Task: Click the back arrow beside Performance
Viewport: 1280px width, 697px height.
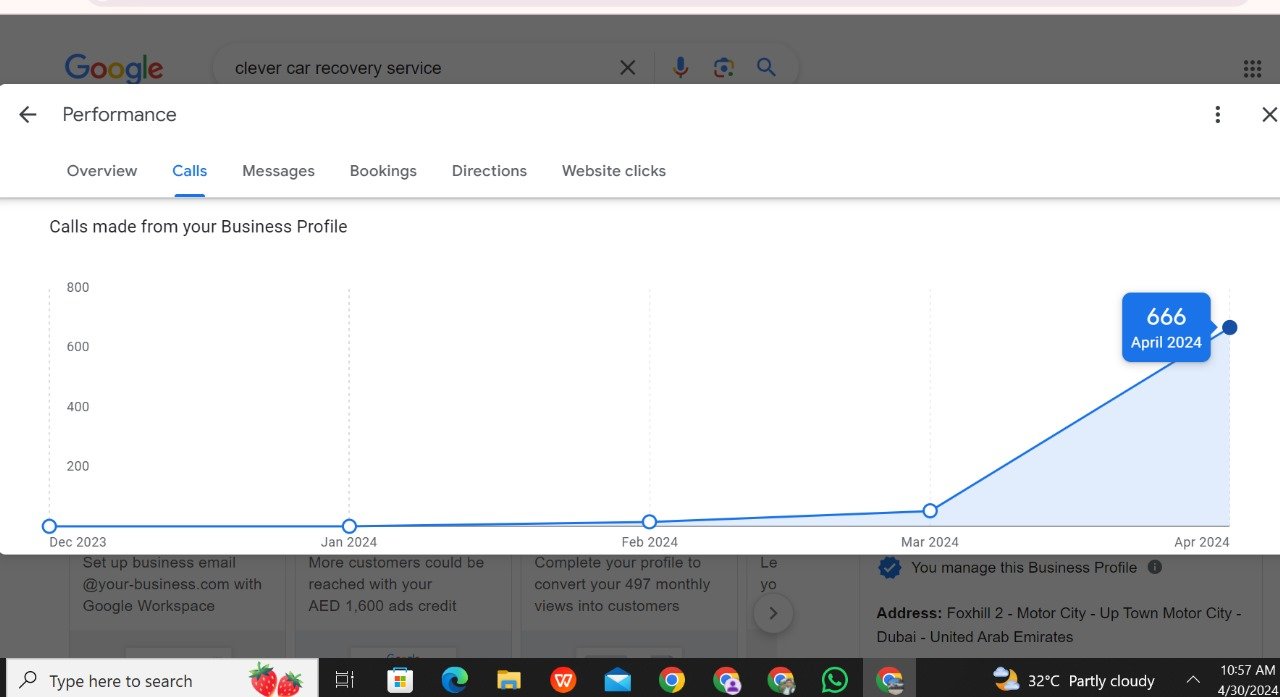Action: click(x=27, y=115)
